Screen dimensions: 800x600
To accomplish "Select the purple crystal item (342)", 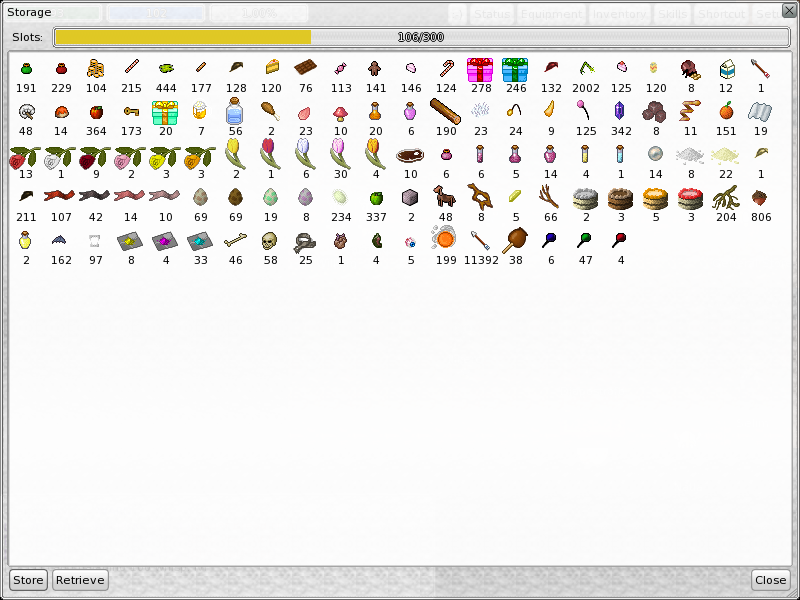I will click(x=619, y=110).
